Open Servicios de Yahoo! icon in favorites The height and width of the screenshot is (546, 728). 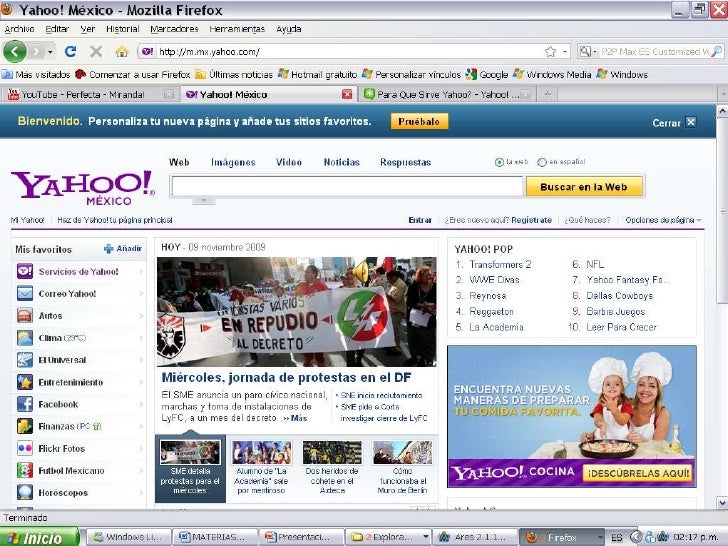25,271
